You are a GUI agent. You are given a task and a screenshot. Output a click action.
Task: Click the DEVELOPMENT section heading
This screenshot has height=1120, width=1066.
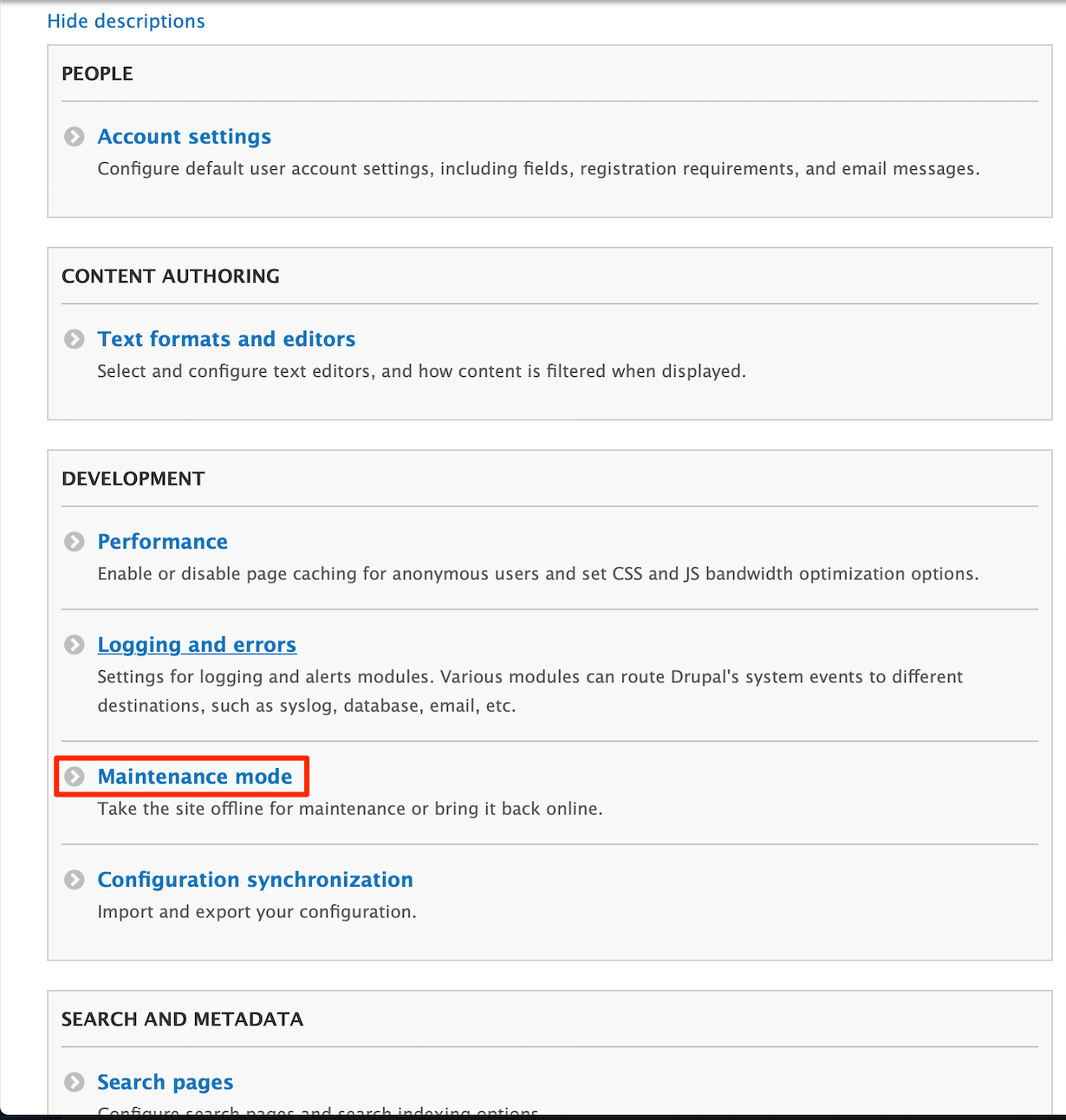(x=133, y=479)
